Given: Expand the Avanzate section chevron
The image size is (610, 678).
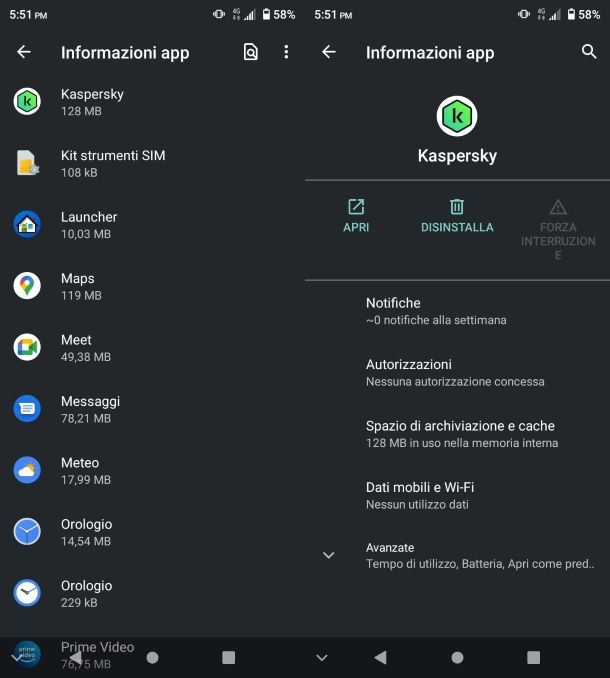Looking at the screenshot, I should [x=329, y=555].
